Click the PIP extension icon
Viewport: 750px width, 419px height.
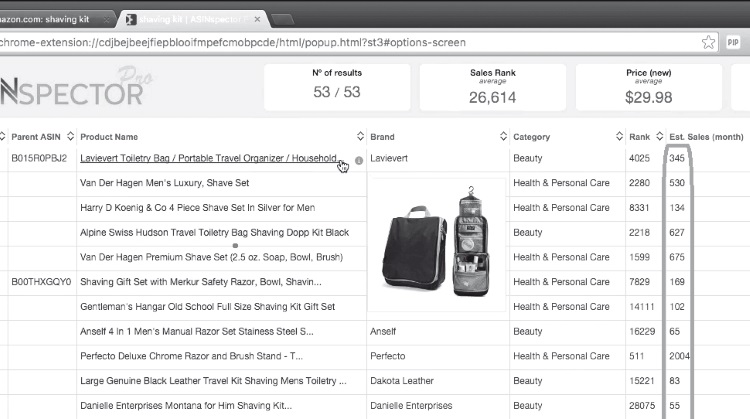click(733, 42)
